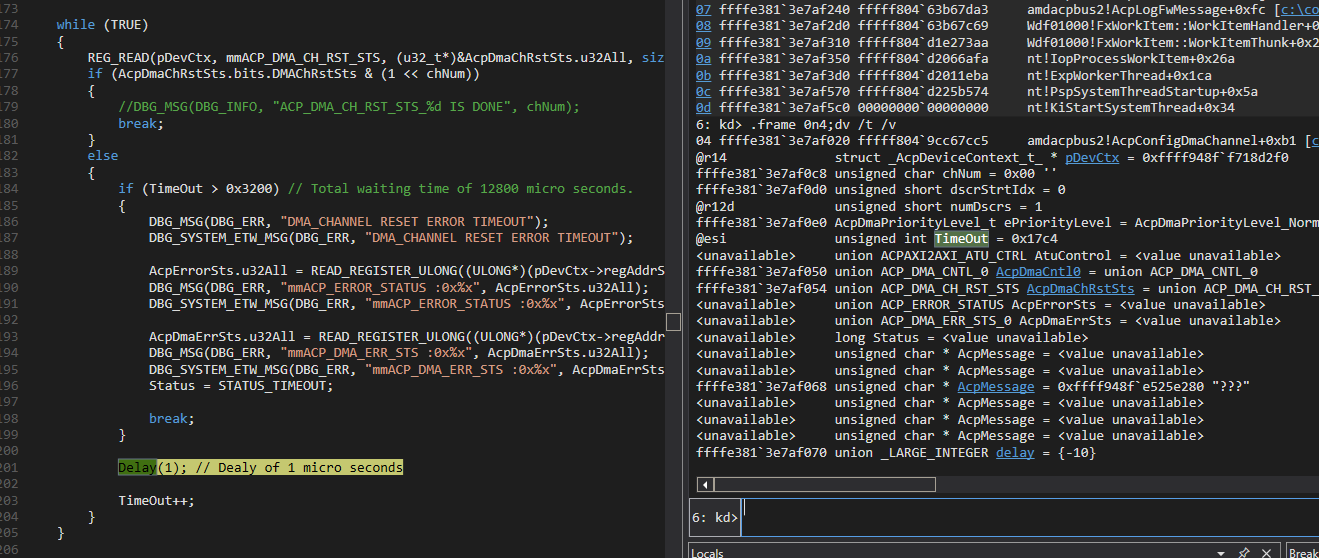Select stack frame 0c link
The height and width of the screenshot is (558, 1319).
[703, 91]
